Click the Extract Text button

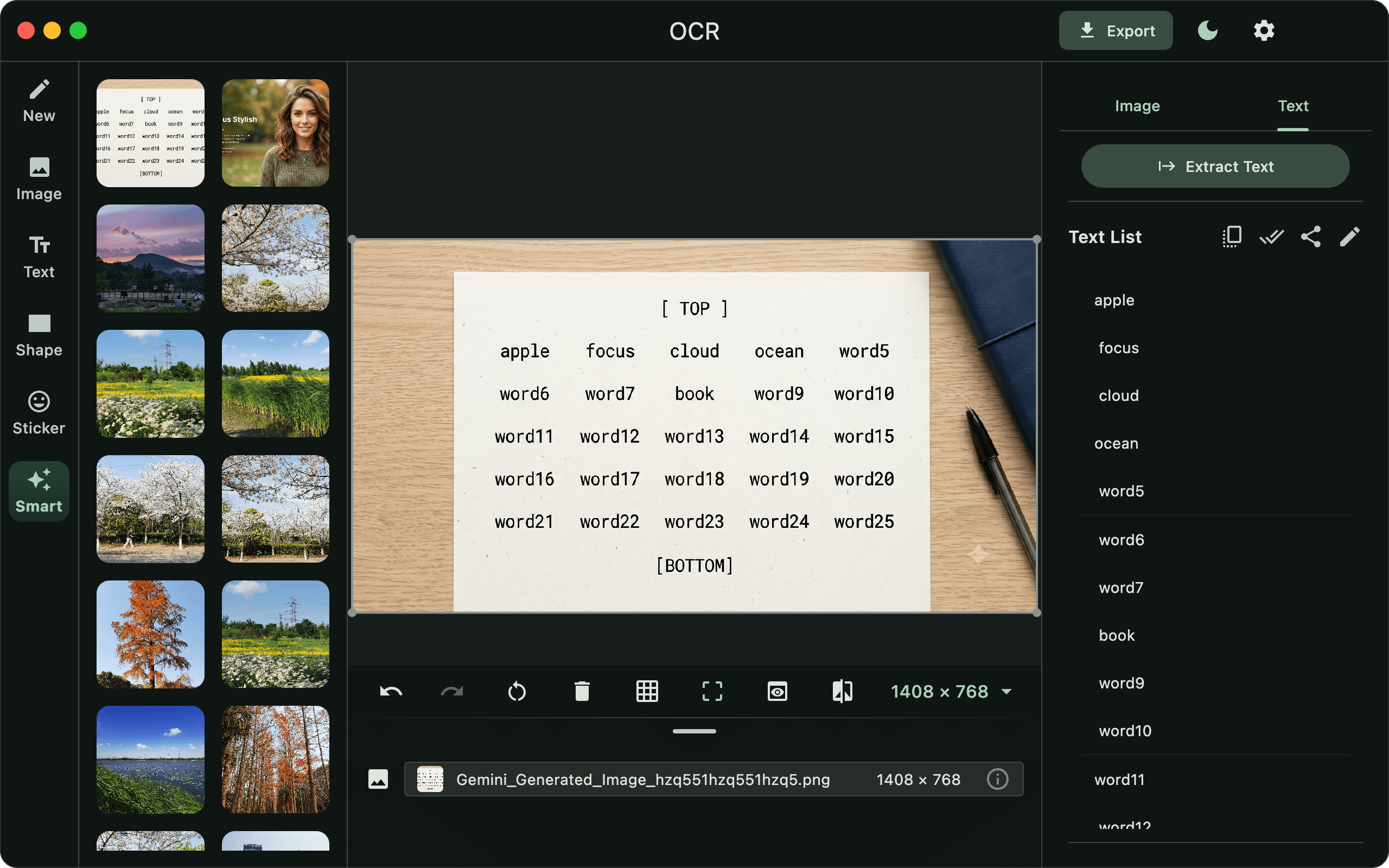pos(1215,166)
